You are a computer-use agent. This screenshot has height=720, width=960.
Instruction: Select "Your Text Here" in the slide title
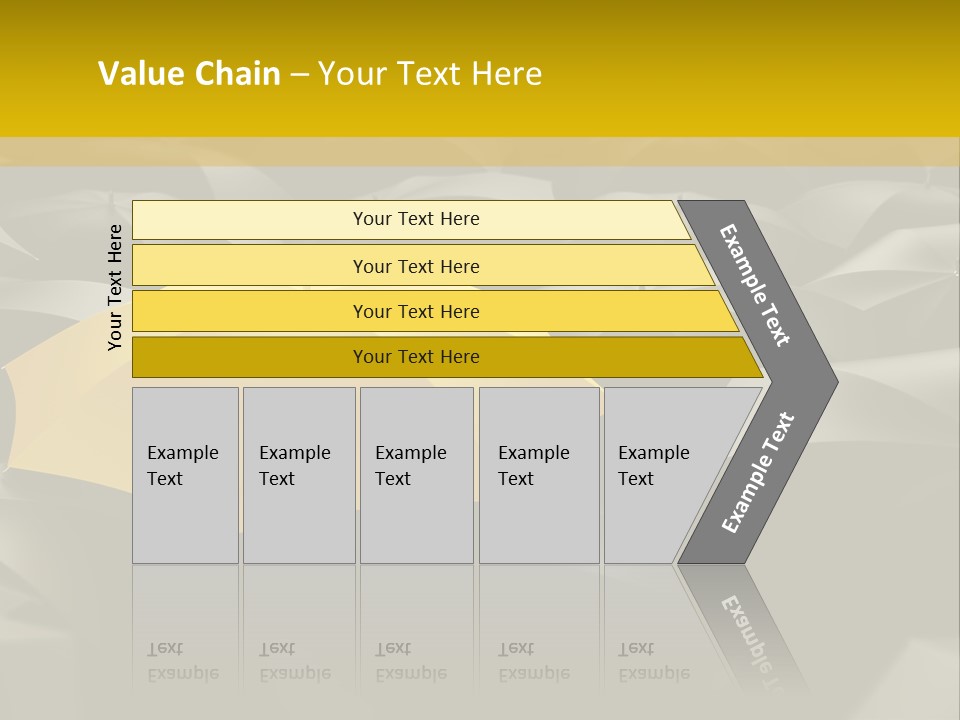(x=430, y=74)
